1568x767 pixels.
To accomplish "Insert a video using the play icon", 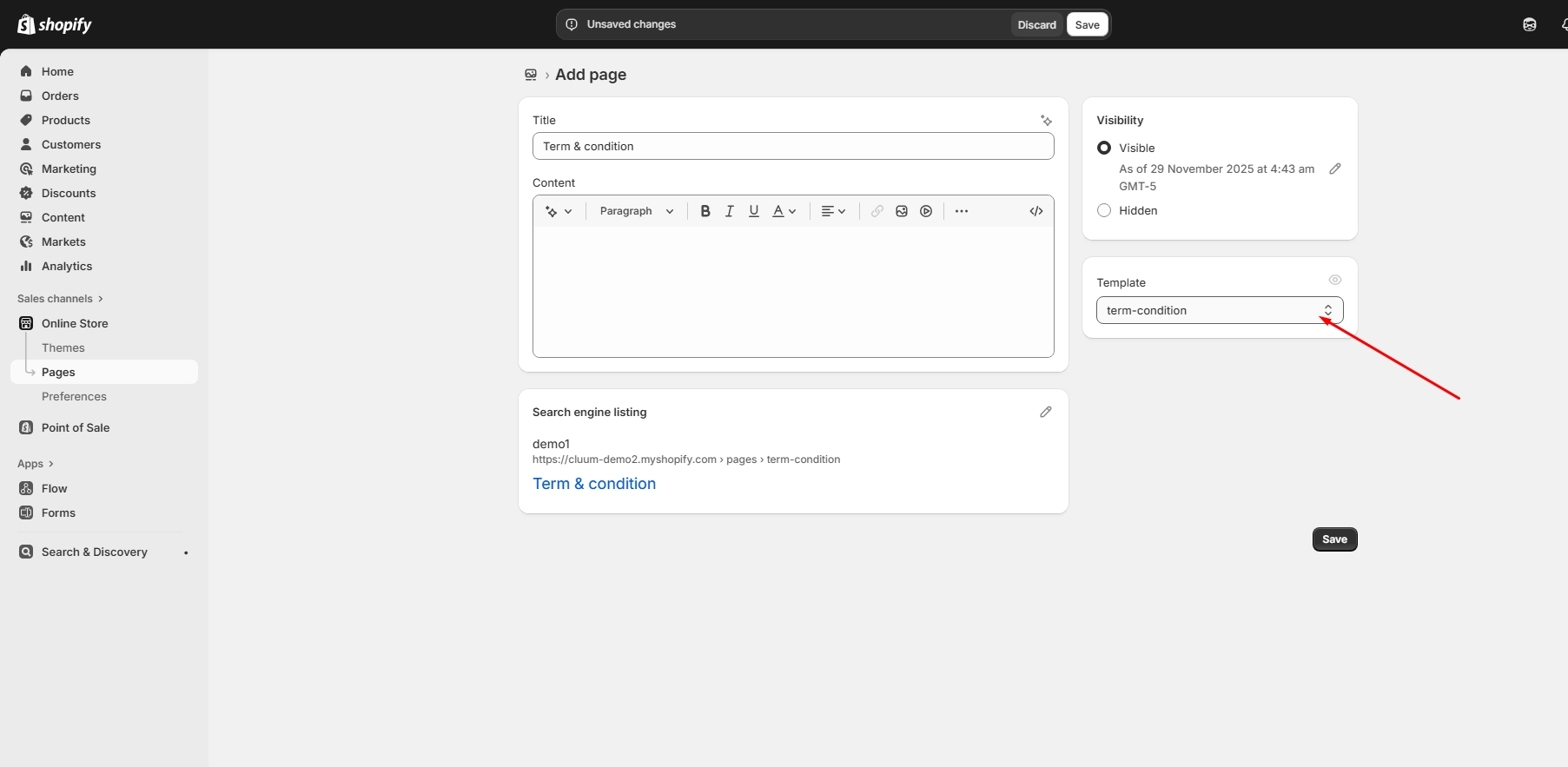I will point(926,211).
